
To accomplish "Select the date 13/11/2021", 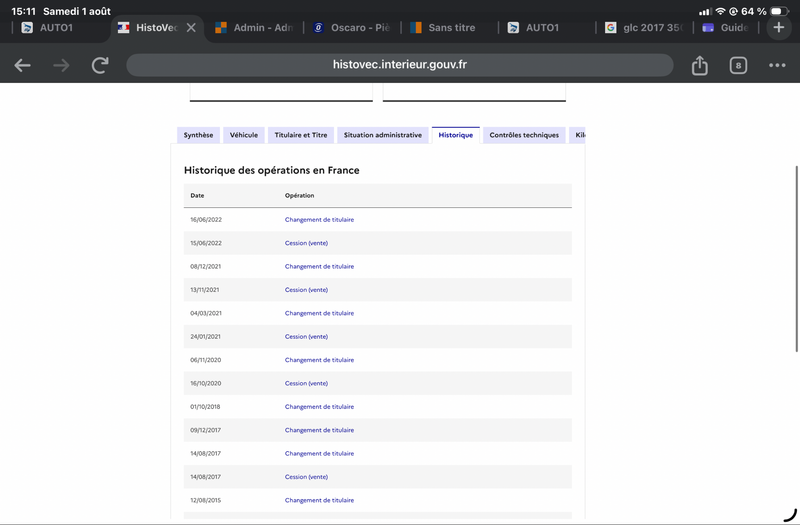I will [x=205, y=290].
